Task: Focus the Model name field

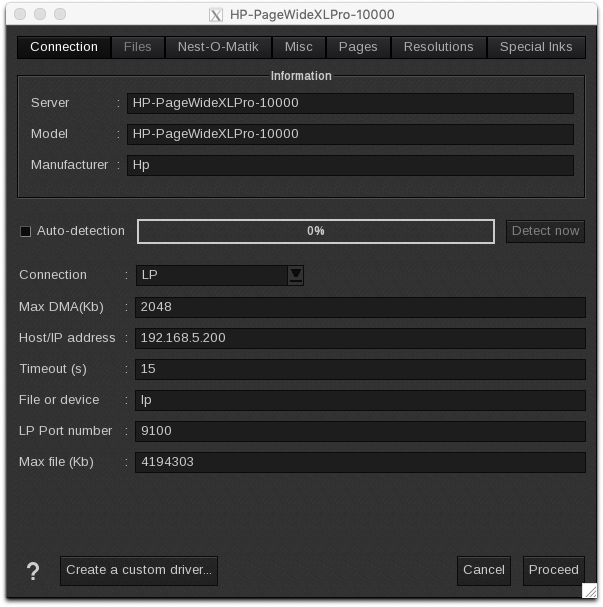Action: tap(350, 134)
